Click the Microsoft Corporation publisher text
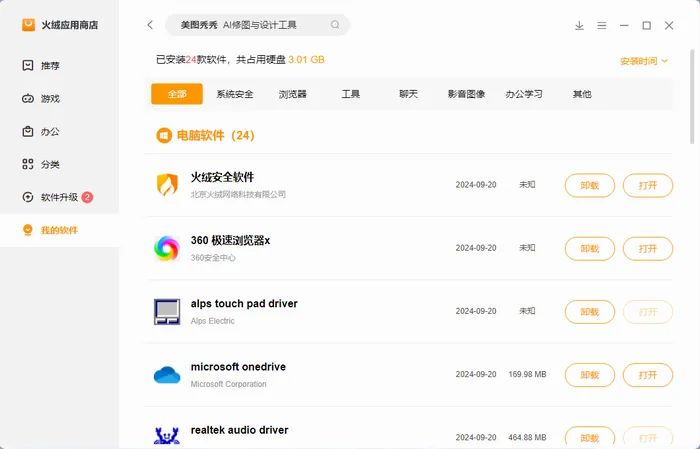Screen dimensions: 700x449 [229, 384]
